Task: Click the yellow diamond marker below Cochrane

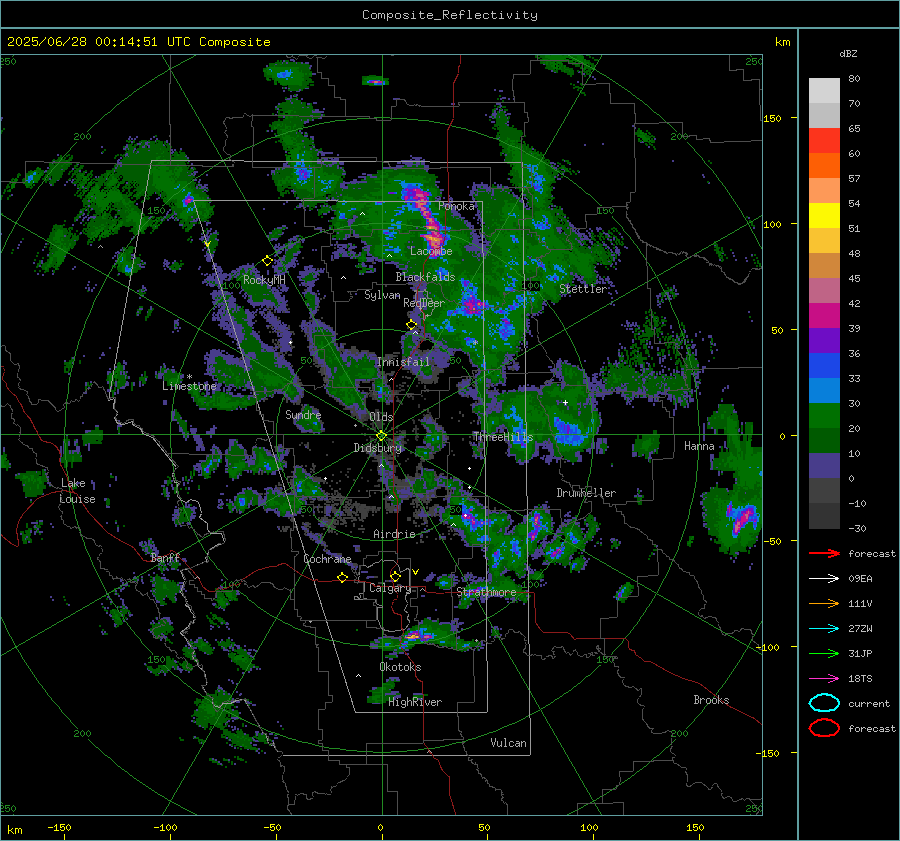Action: pyautogui.click(x=342, y=577)
